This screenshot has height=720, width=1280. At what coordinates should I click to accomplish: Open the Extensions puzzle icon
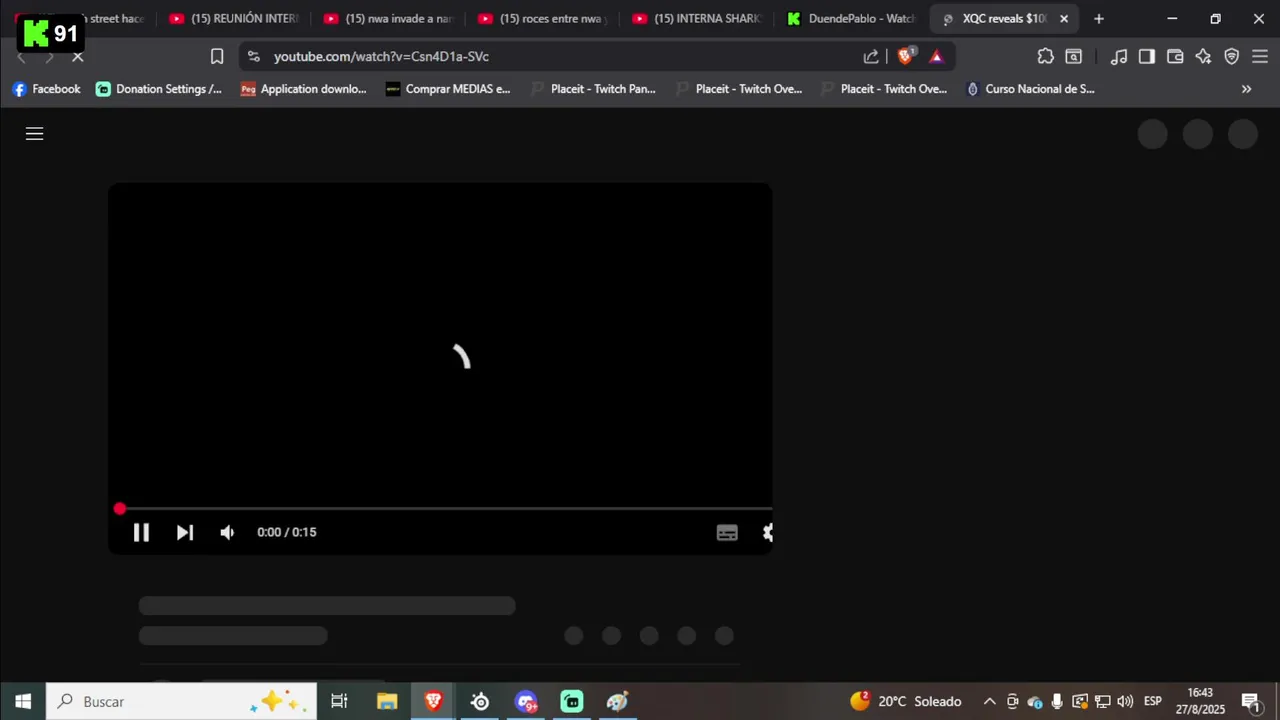click(1045, 57)
